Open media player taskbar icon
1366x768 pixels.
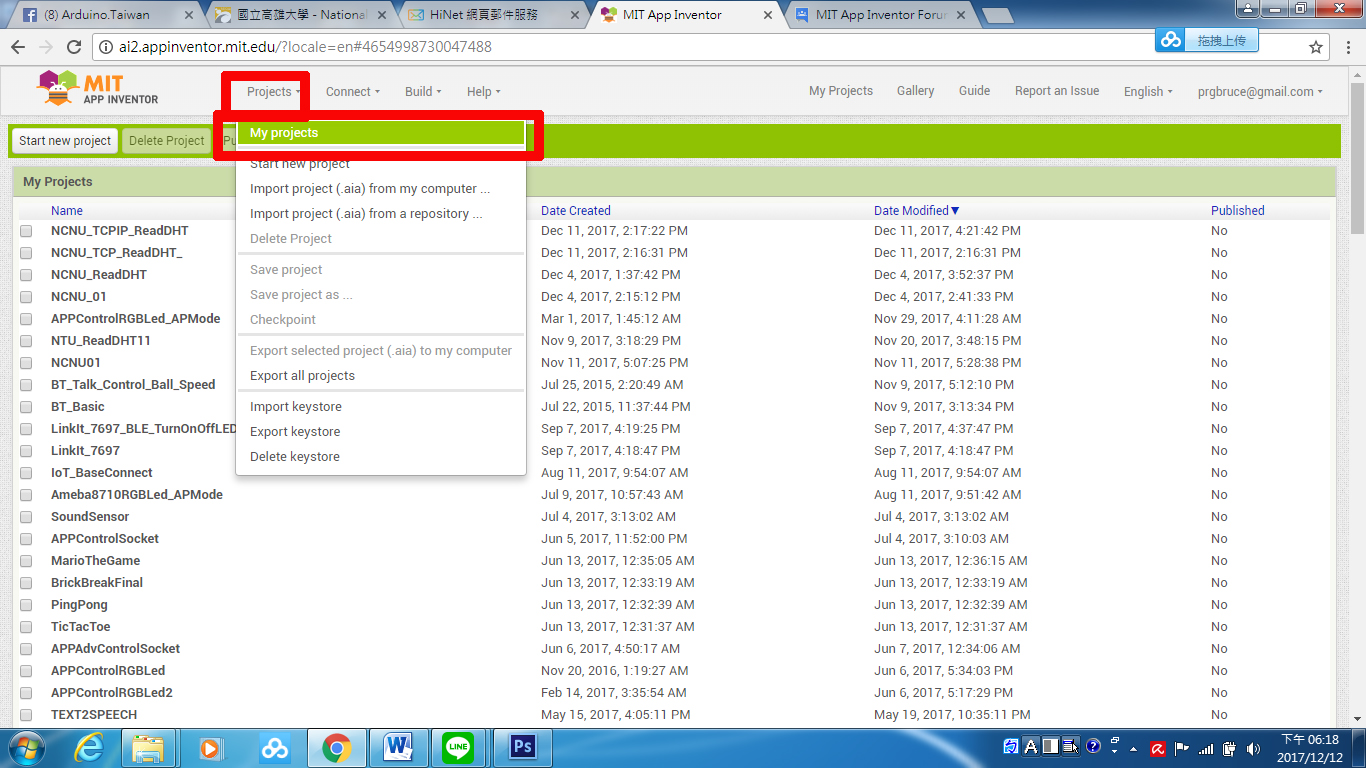211,747
